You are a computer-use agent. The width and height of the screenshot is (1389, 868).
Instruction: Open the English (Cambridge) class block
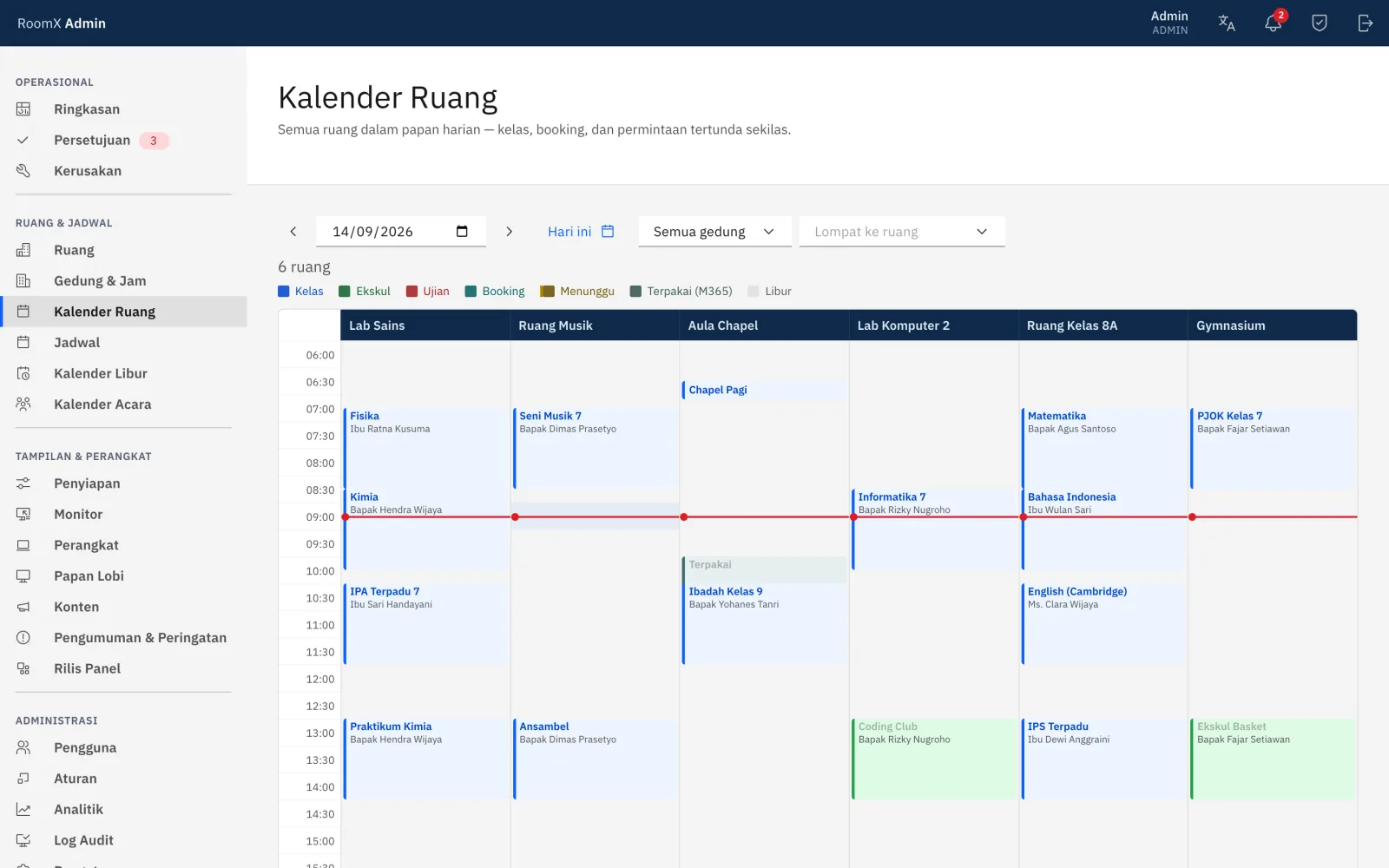pos(1103,624)
